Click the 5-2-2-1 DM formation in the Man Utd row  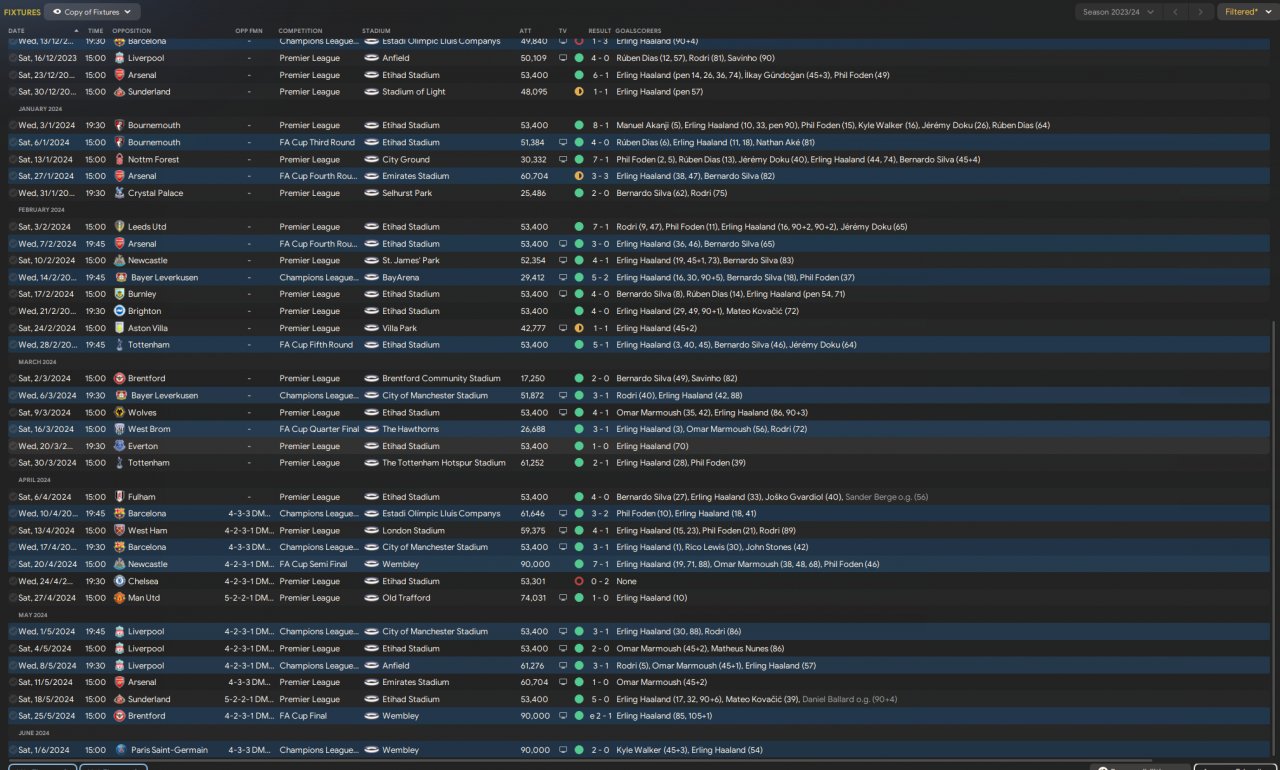[249, 598]
